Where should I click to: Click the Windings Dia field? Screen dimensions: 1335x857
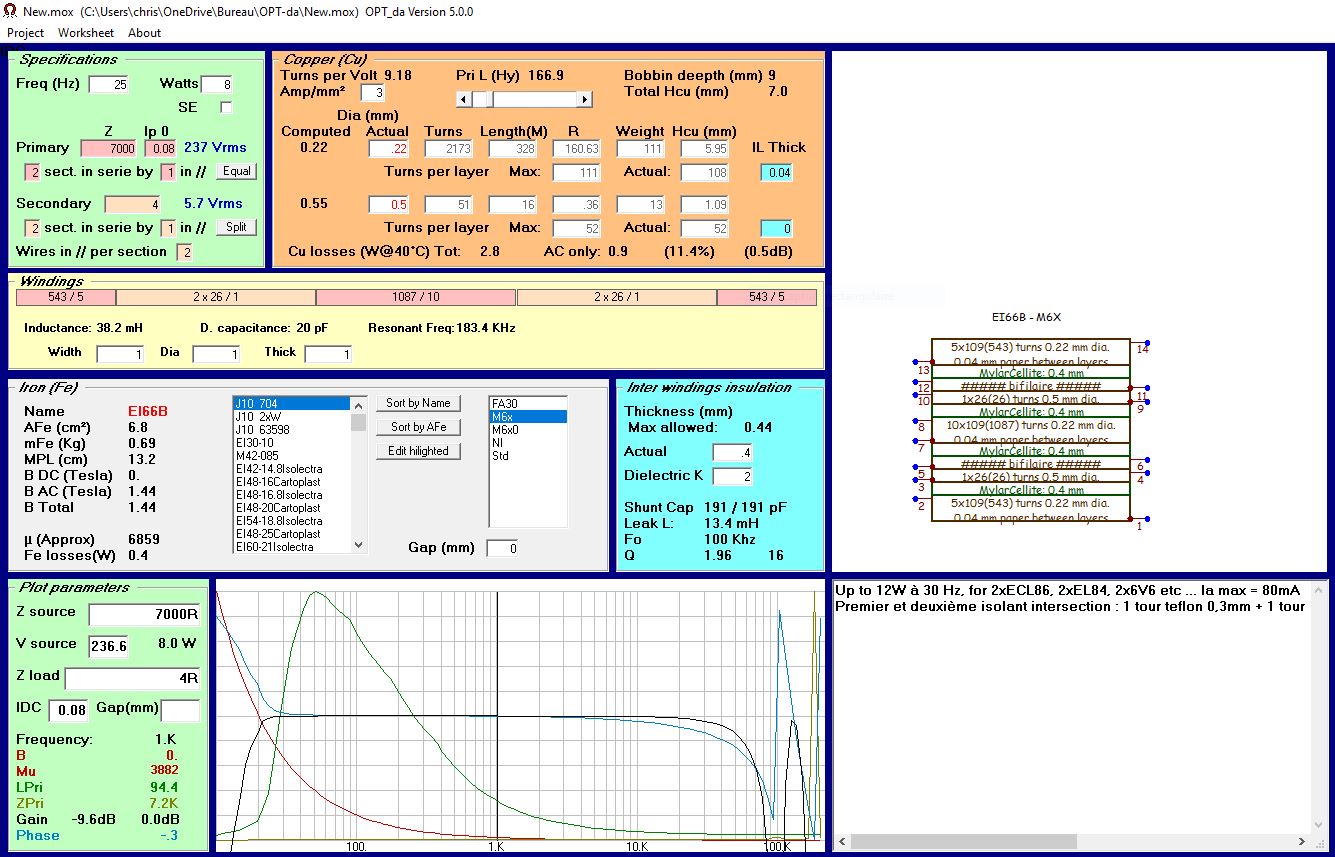click(x=216, y=354)
